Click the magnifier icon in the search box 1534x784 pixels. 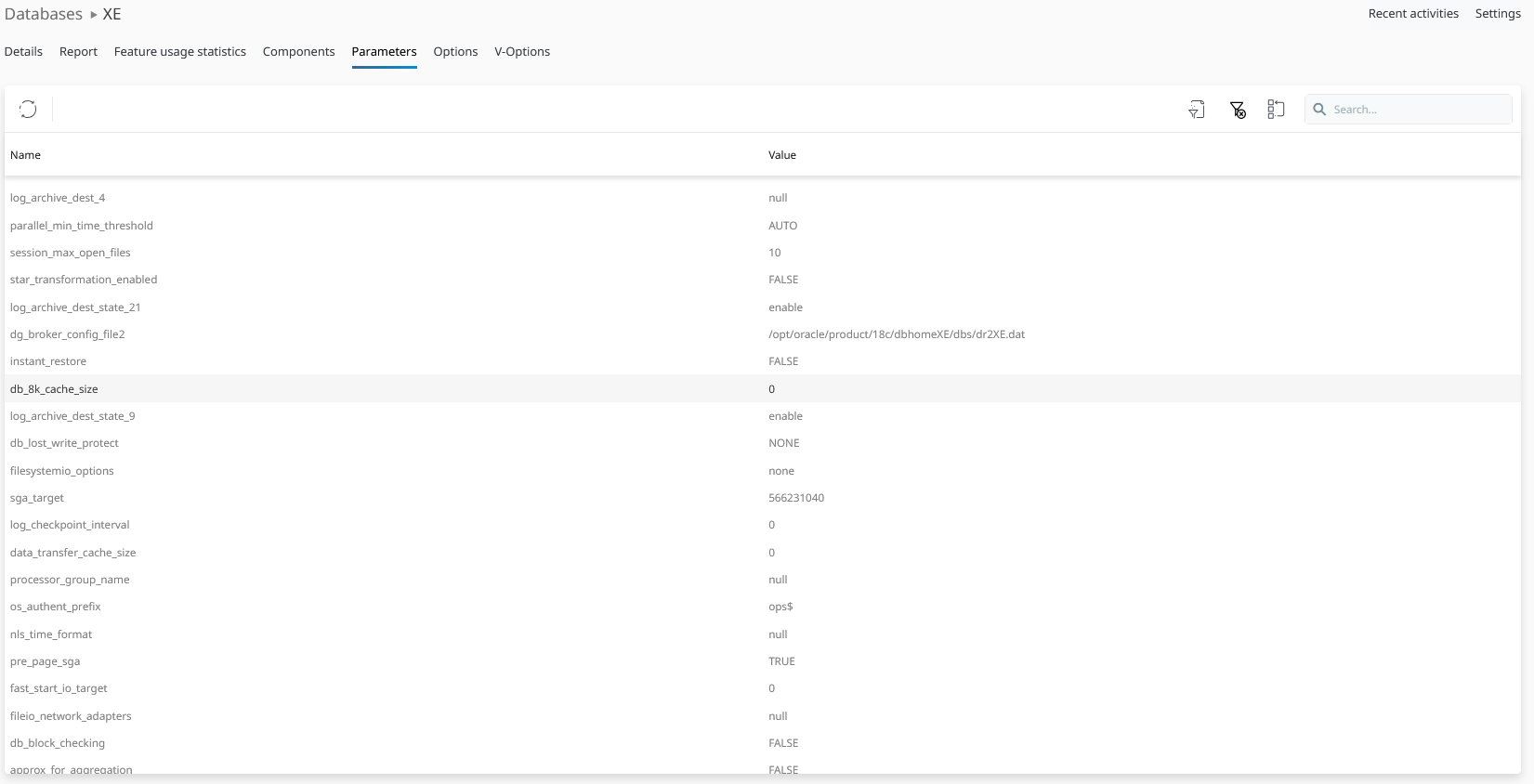coord(1319,110)
